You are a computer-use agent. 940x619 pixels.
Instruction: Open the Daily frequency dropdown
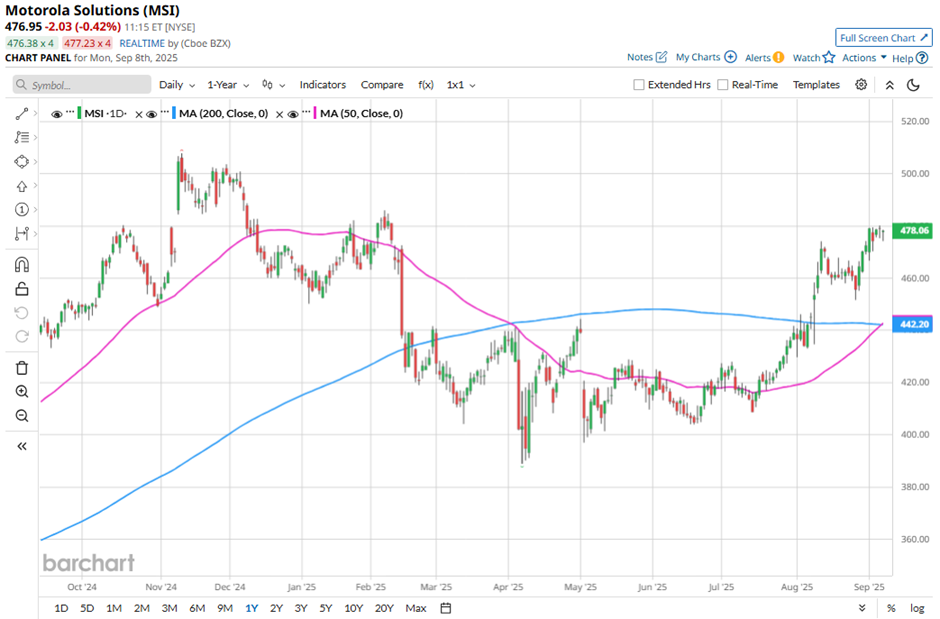[x=177, y=85]
